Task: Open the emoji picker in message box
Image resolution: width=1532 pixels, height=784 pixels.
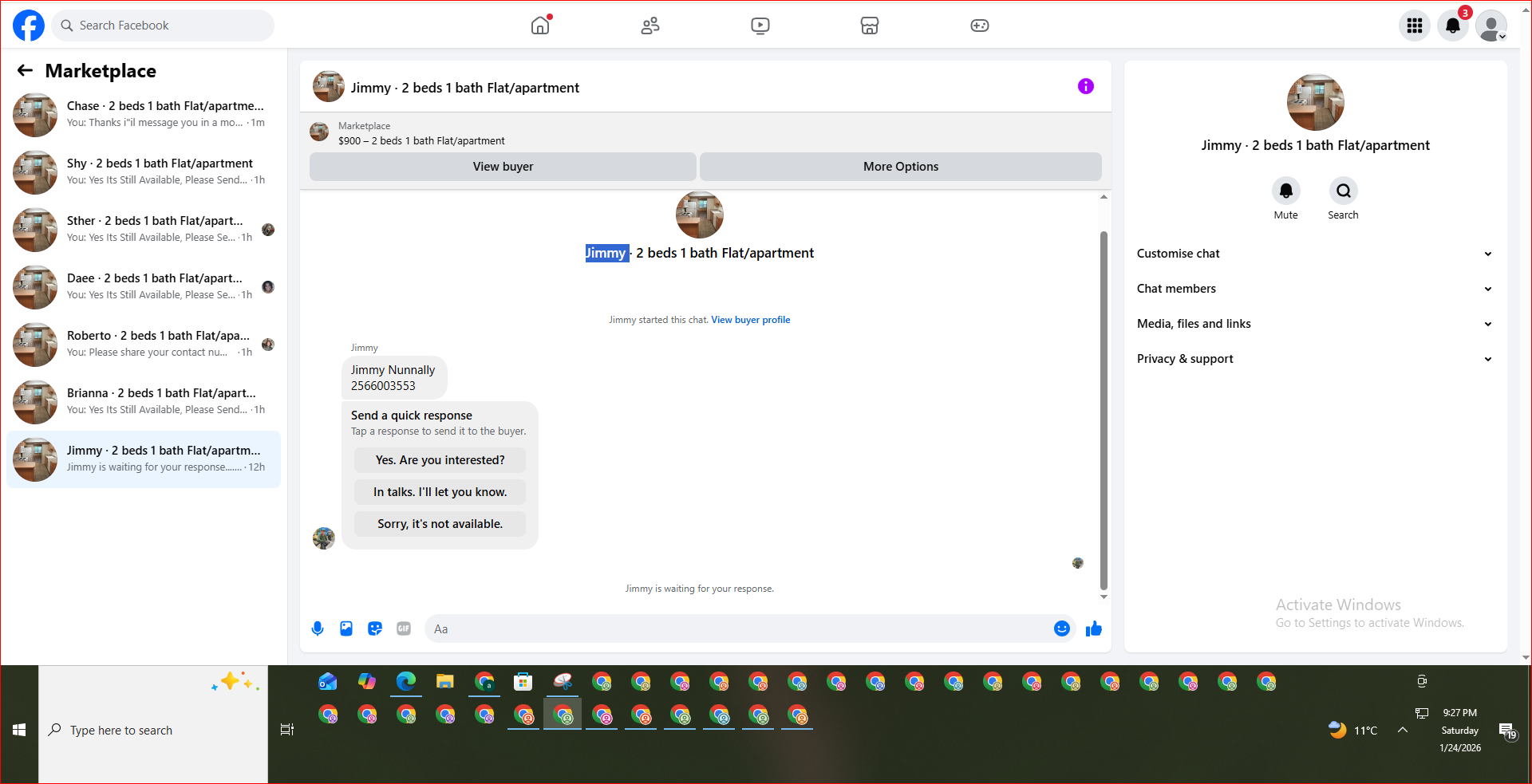Action: click(x=1062, y=628)
